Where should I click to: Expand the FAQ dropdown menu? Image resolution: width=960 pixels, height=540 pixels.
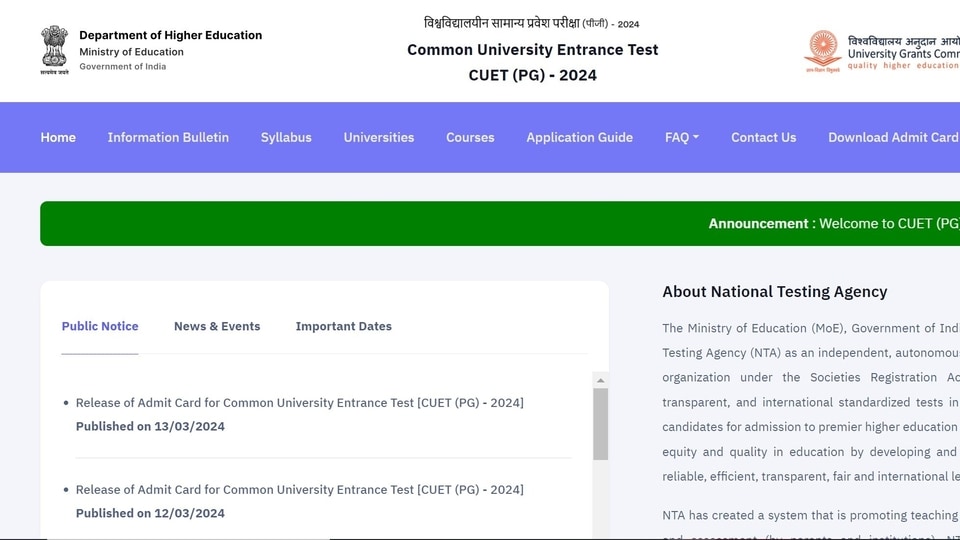681,138
